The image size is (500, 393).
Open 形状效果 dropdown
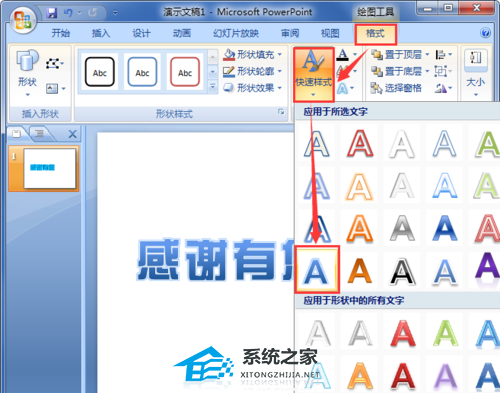tap(252, 88)
